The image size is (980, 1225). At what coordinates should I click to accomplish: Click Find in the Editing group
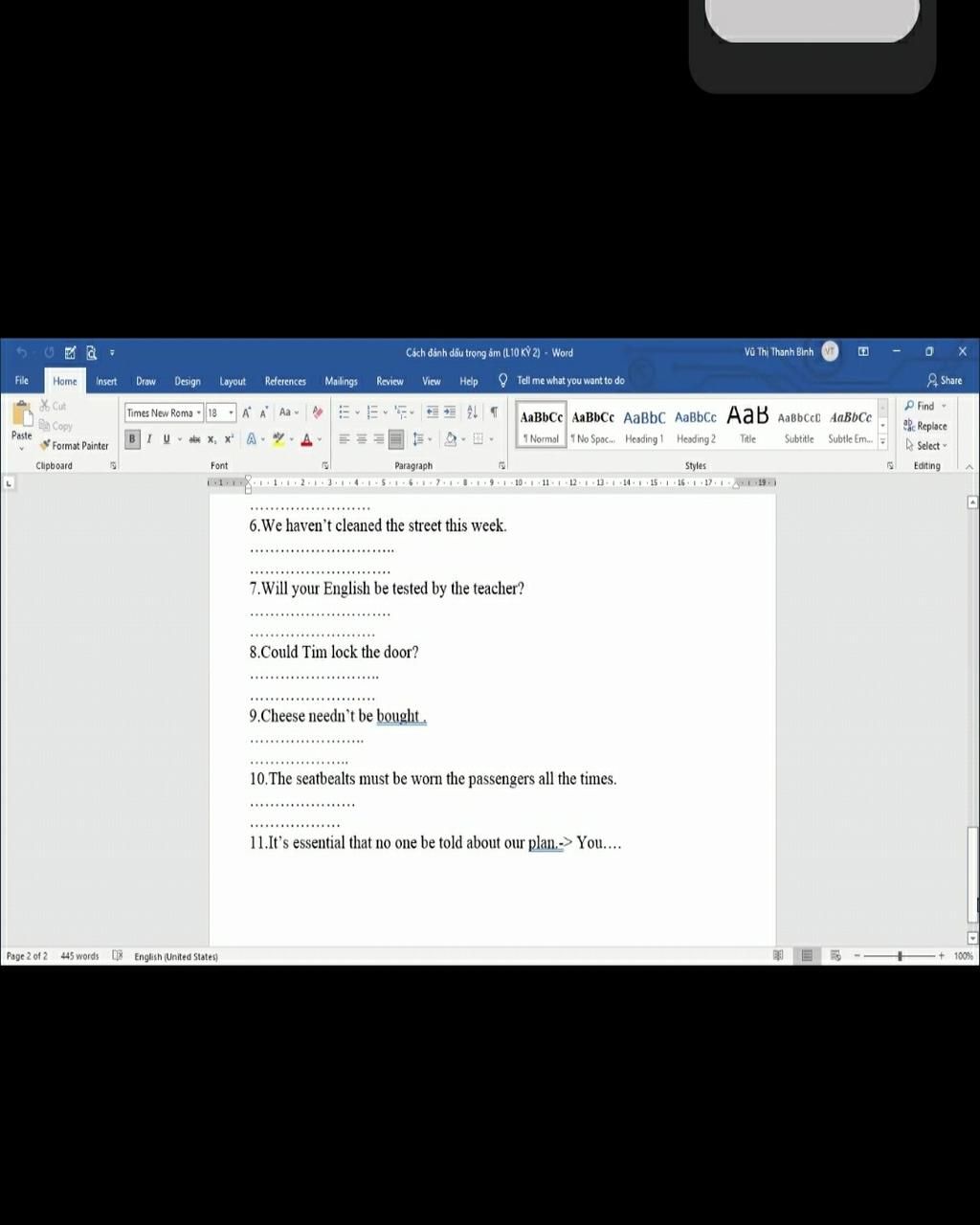pyautogui.click(x=920, y=406)
